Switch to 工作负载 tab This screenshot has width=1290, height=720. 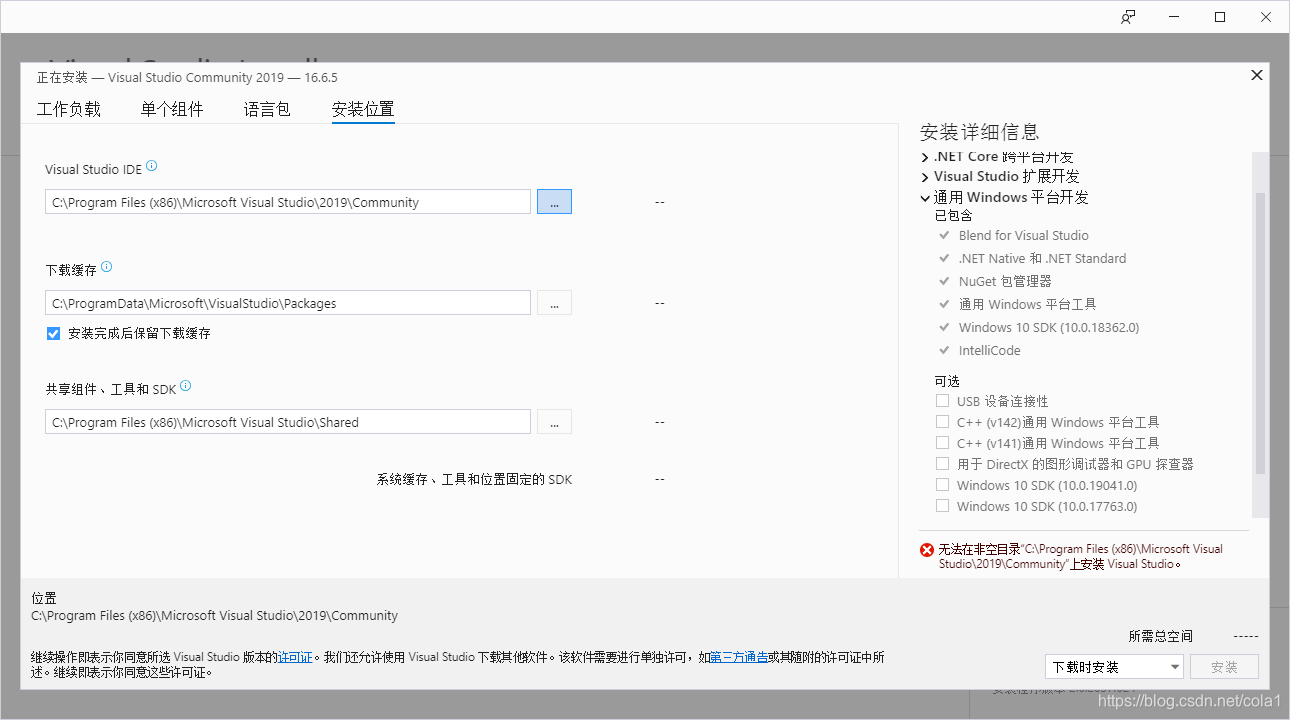pyautogui.click(x=69, y=110)
